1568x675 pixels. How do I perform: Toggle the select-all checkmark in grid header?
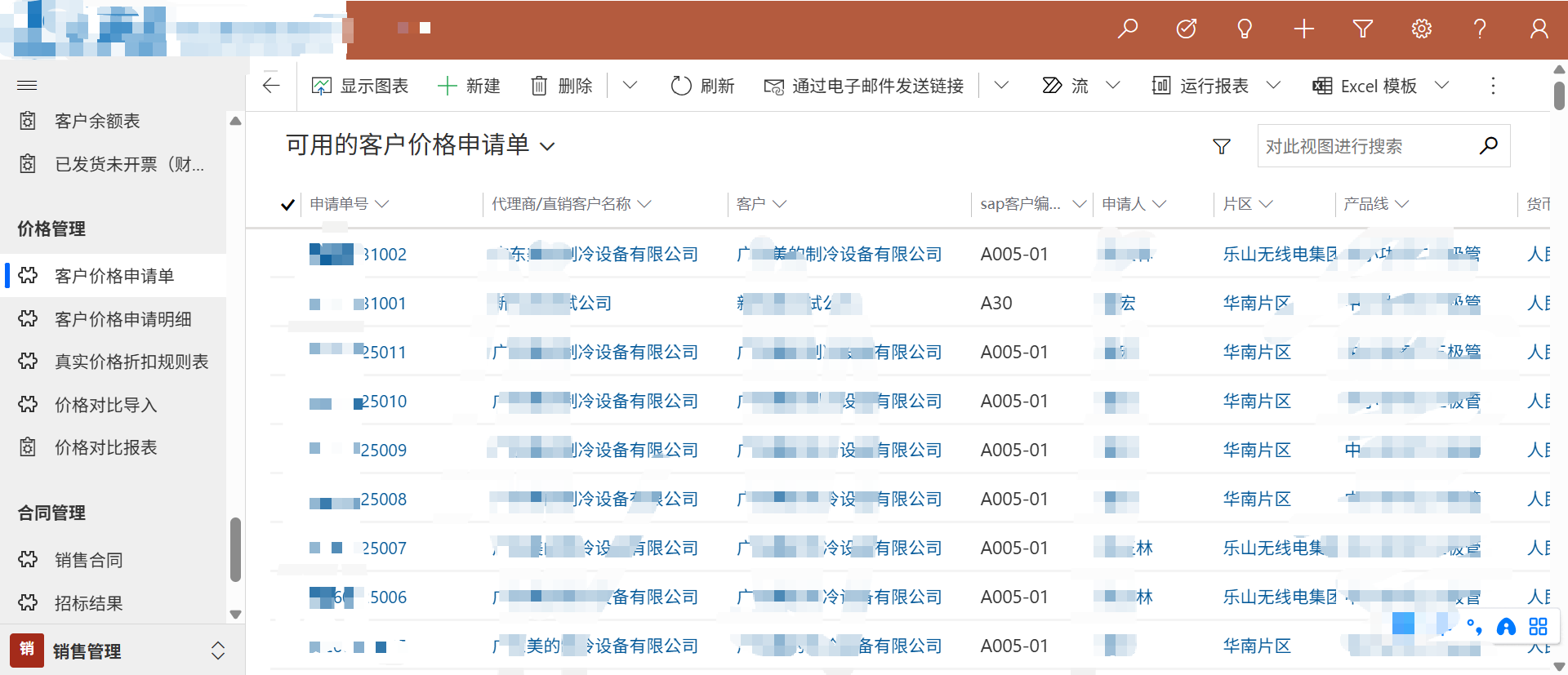tap(287, 204)
